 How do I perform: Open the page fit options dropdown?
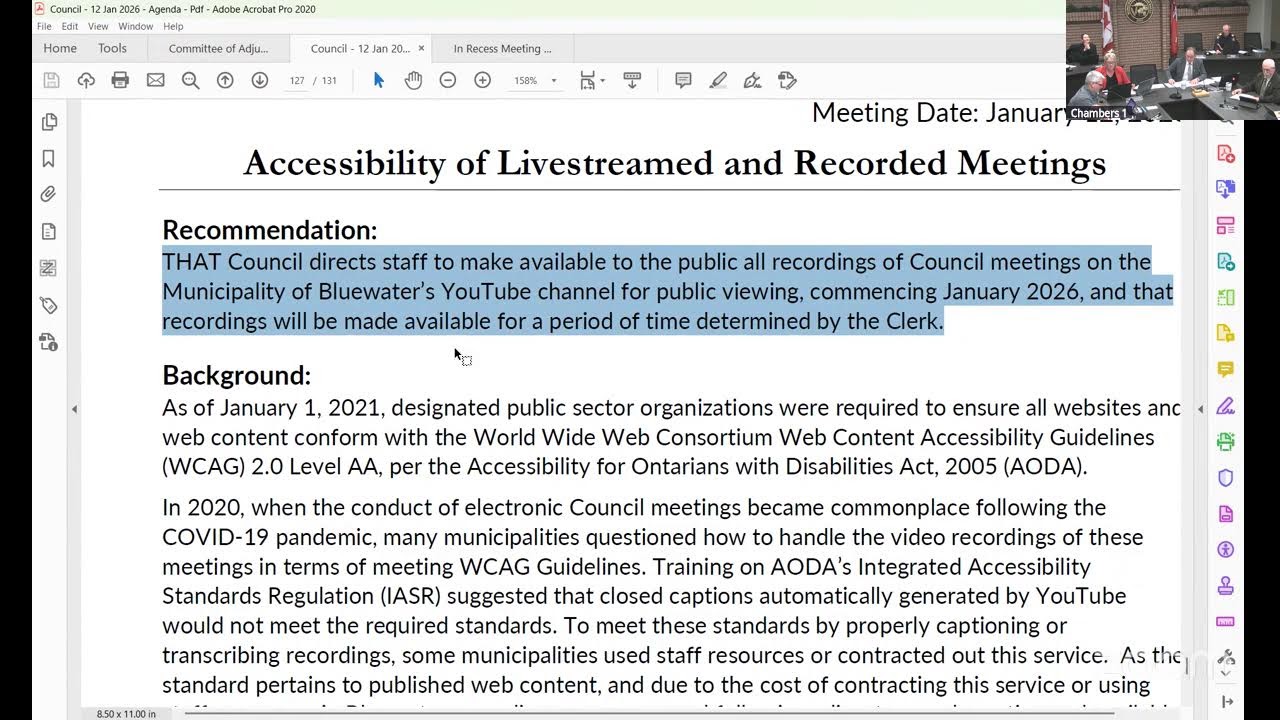[592, 80]
